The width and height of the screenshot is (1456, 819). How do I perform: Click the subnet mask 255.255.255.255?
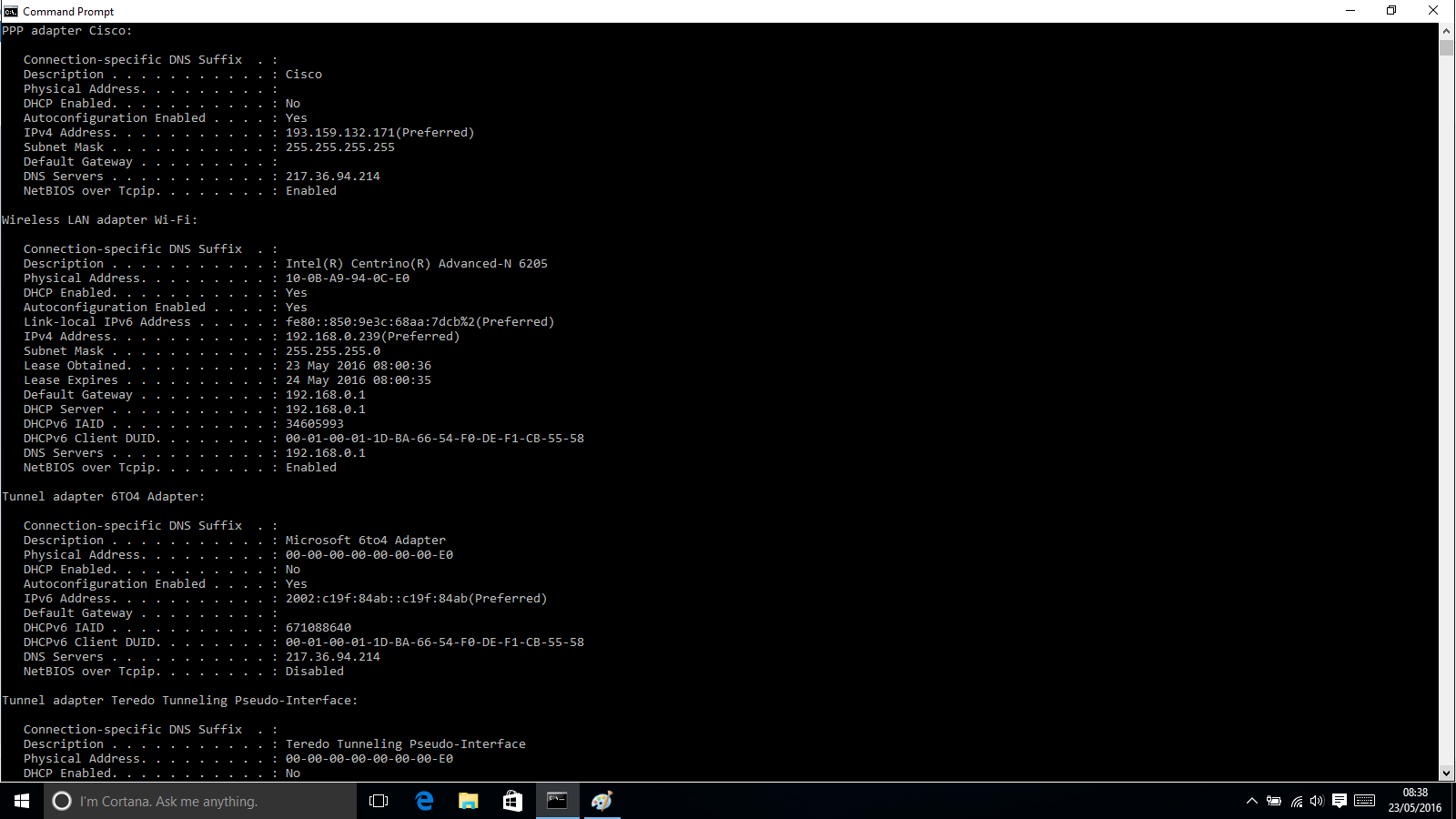340,147
